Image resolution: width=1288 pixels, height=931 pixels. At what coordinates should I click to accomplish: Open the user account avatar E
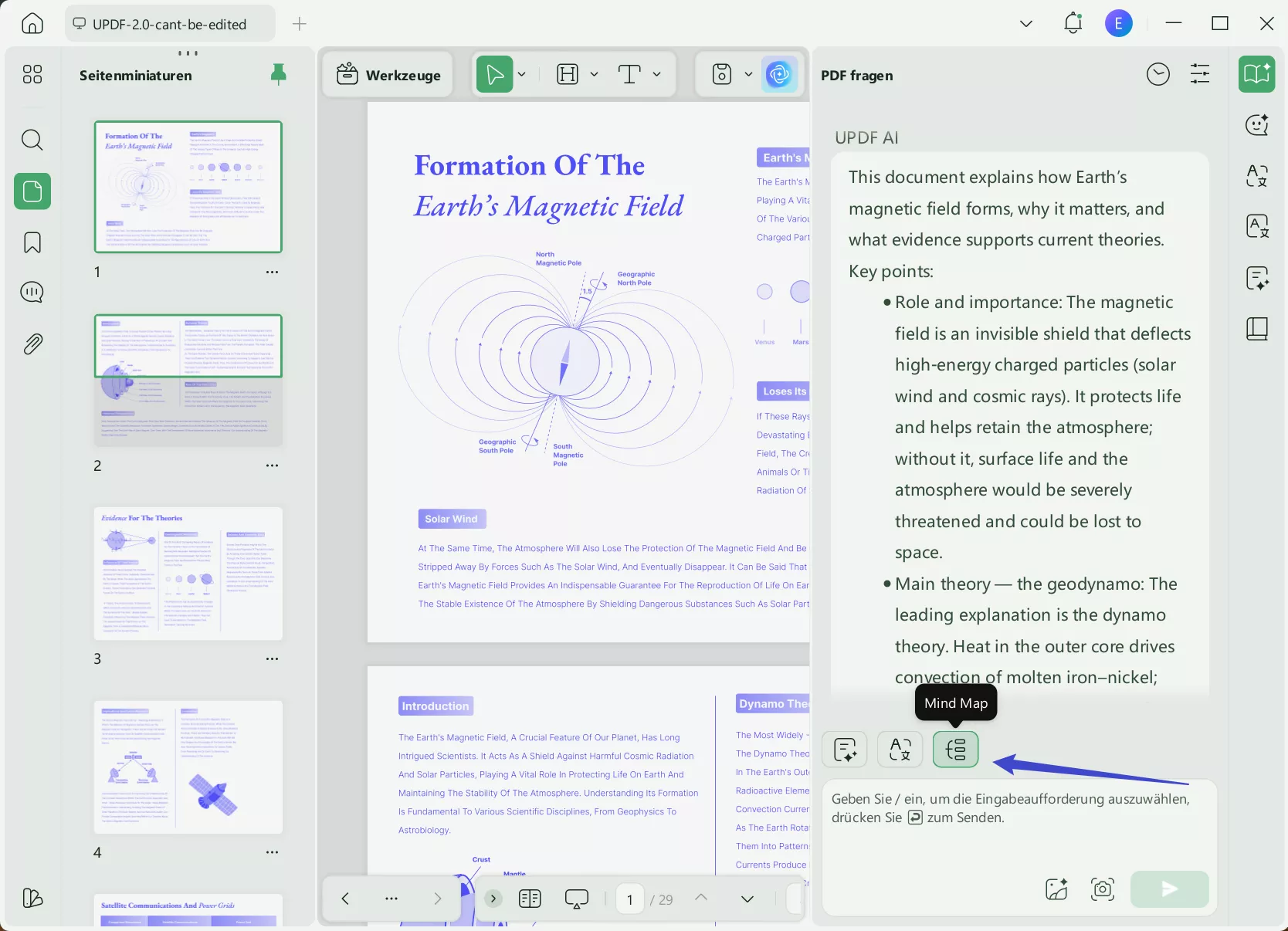1119,23
